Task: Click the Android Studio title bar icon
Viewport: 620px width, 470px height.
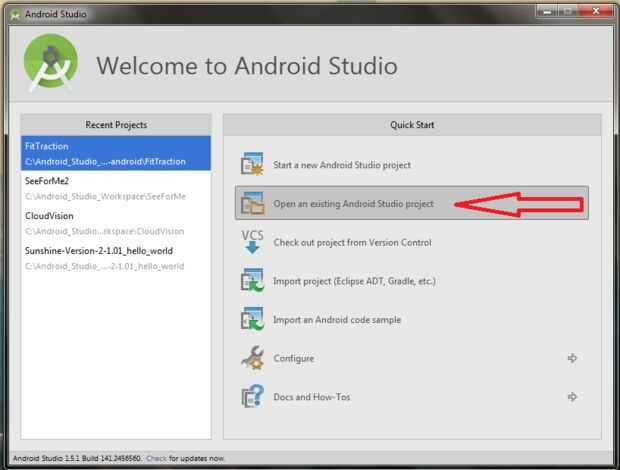Action: point(15,14)
